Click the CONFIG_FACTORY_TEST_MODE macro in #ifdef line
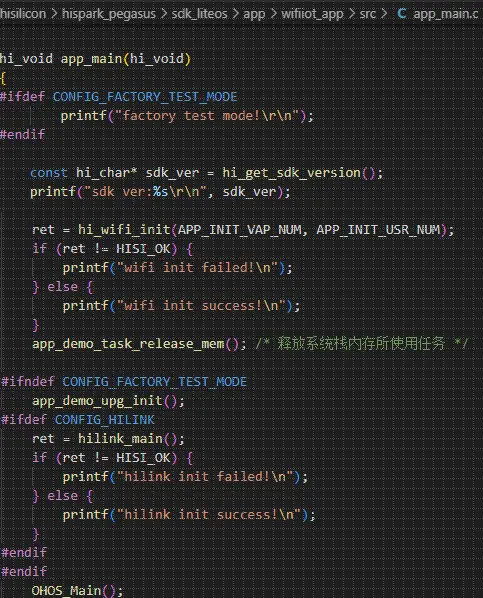 click(x=145, y=96)
